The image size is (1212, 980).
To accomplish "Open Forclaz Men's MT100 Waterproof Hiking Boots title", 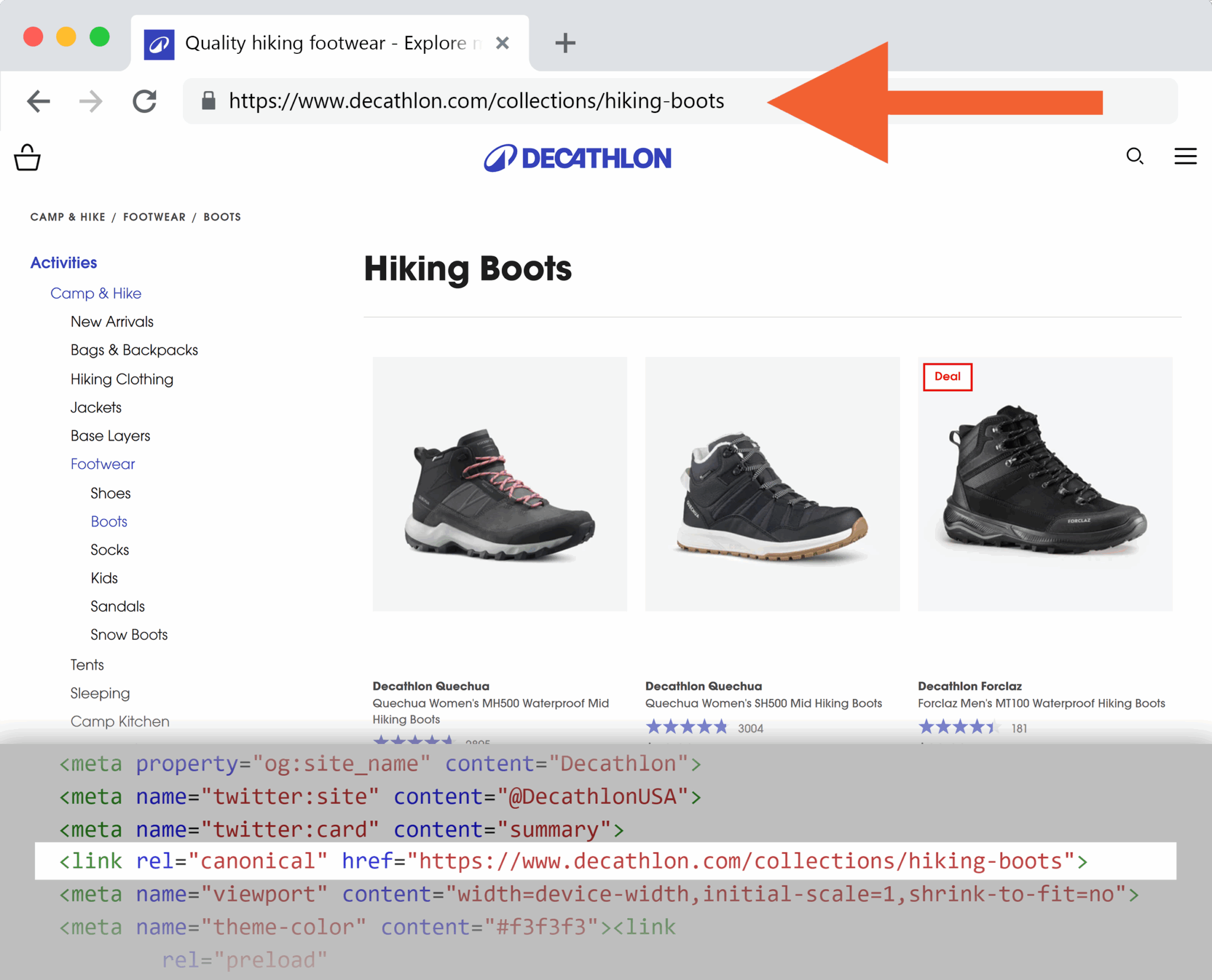I will (1042, 704).
